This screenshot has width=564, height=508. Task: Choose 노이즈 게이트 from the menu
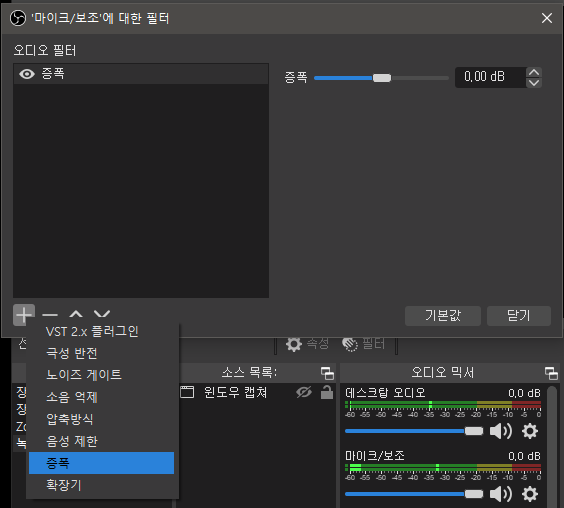point(101,375)
